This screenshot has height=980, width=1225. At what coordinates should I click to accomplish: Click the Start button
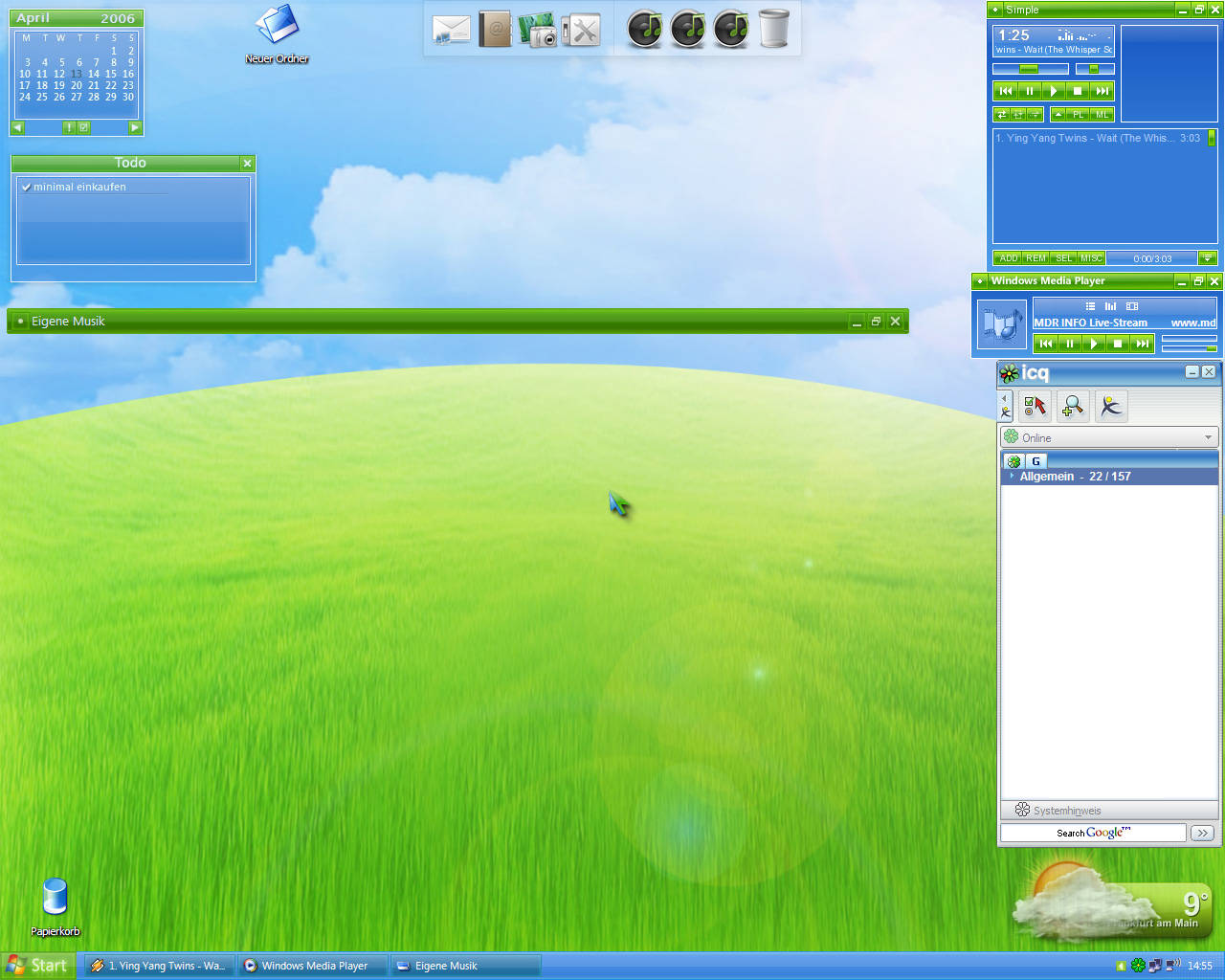point(36,966)
